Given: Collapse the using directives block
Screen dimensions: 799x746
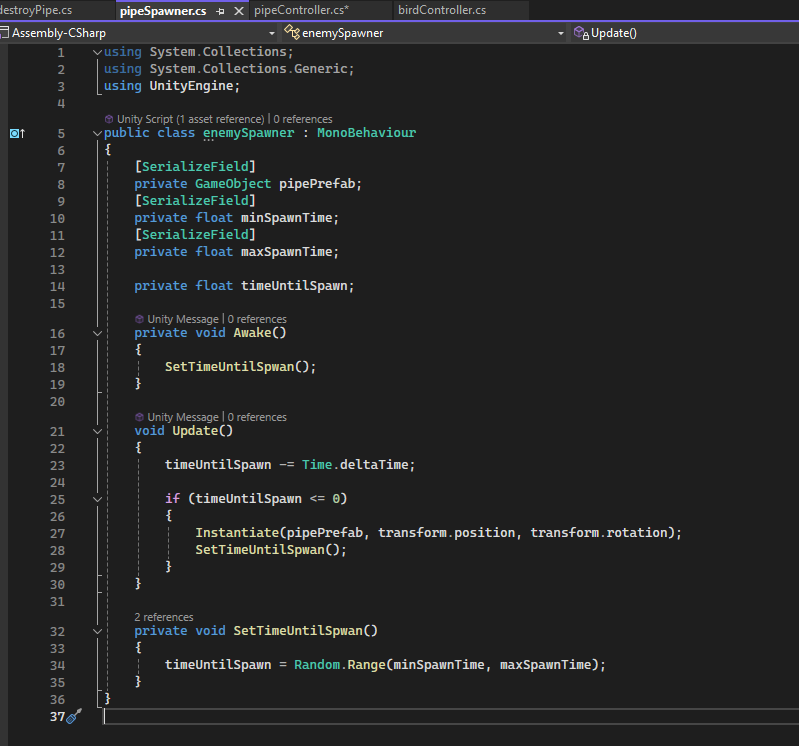Looking at the screenshot, I should tap(97, 52).
